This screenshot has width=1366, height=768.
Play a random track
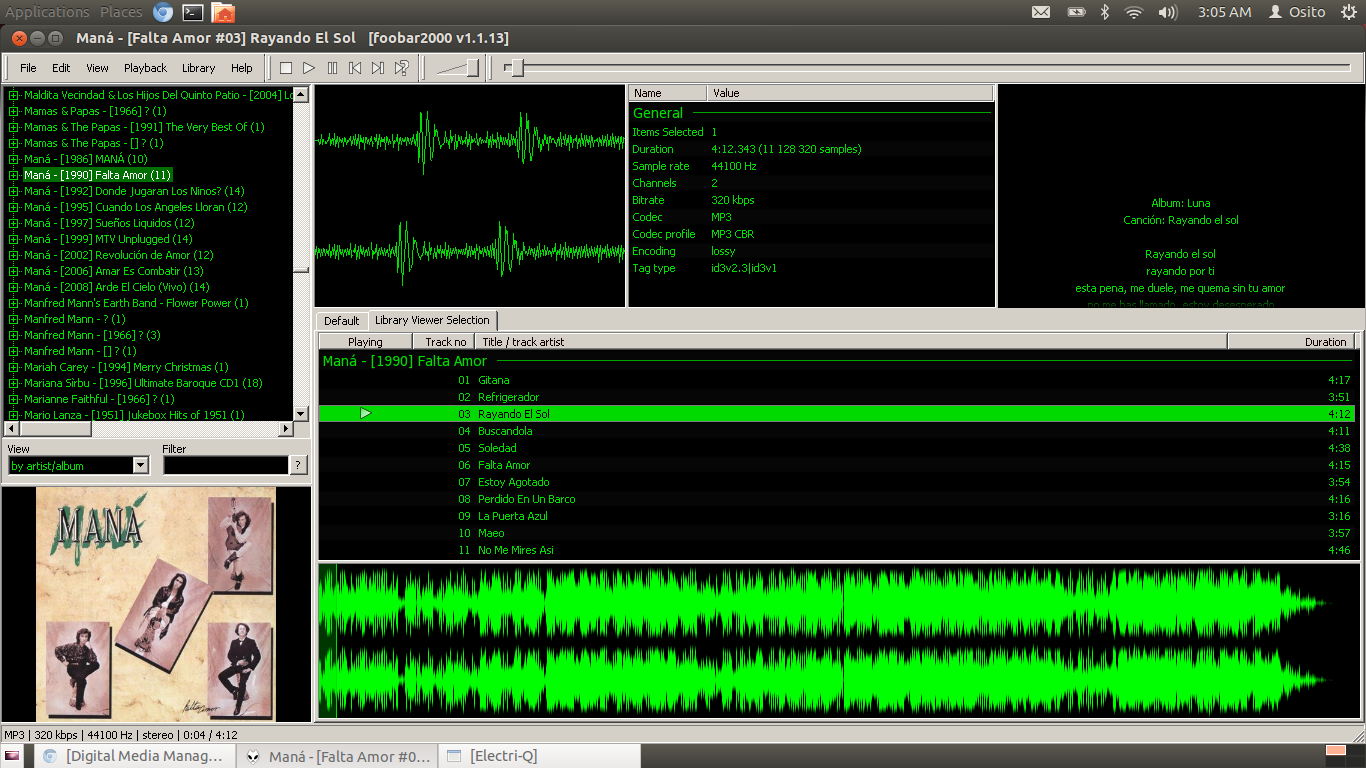click(401, 68)
